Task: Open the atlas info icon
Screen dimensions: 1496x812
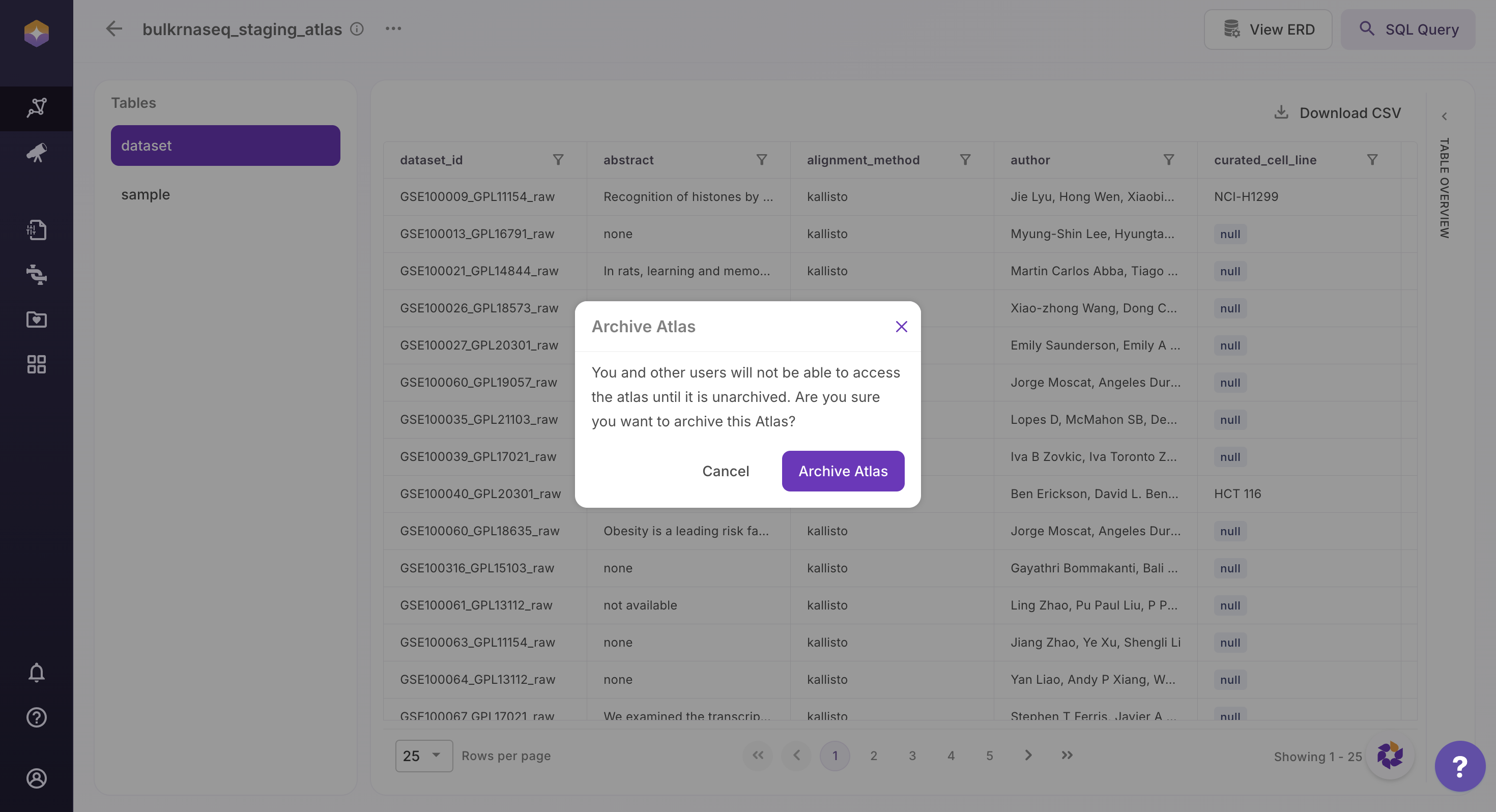Action: pos(357,29)
